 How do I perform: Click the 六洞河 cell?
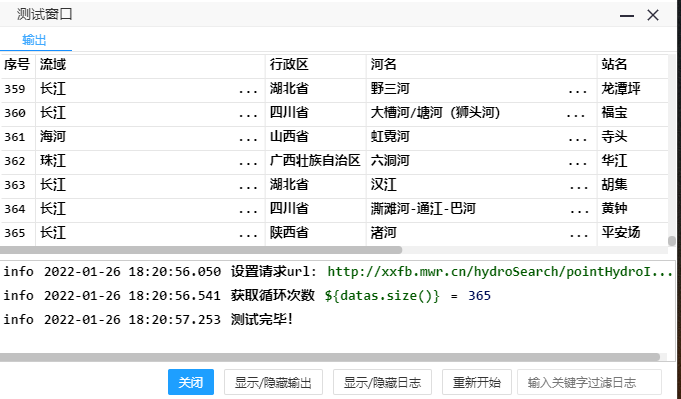pyautogui.click(x=390, y=161)
